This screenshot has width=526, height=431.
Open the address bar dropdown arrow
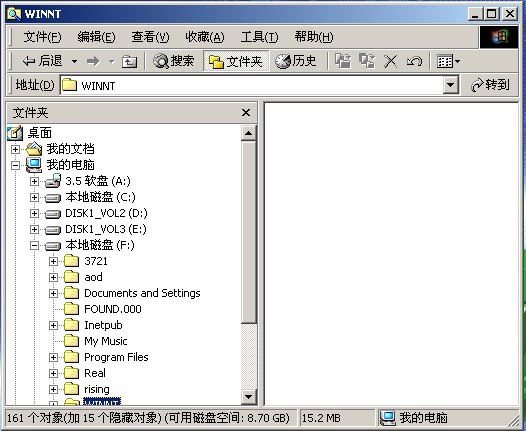[x=451, y=85]
